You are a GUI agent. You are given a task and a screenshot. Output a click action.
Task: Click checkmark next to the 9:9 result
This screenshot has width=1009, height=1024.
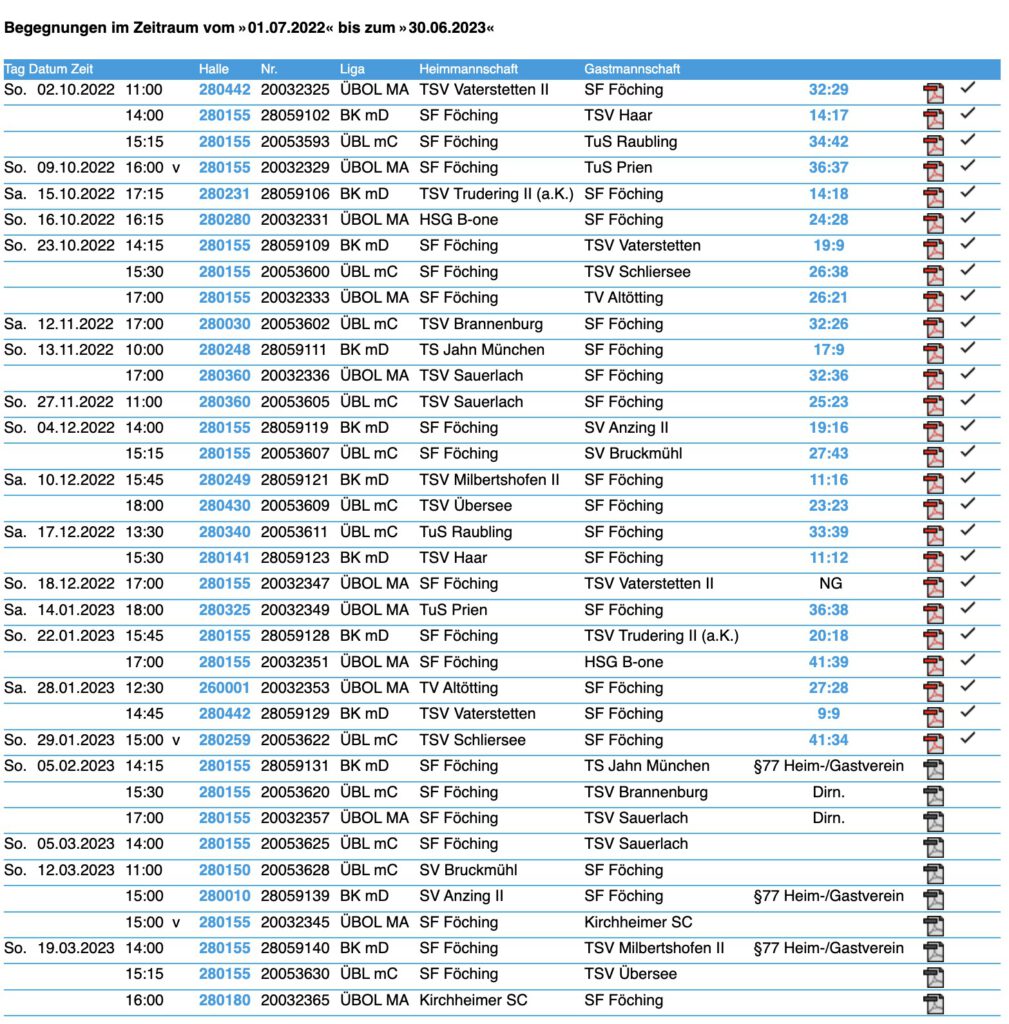click(967, 713)
